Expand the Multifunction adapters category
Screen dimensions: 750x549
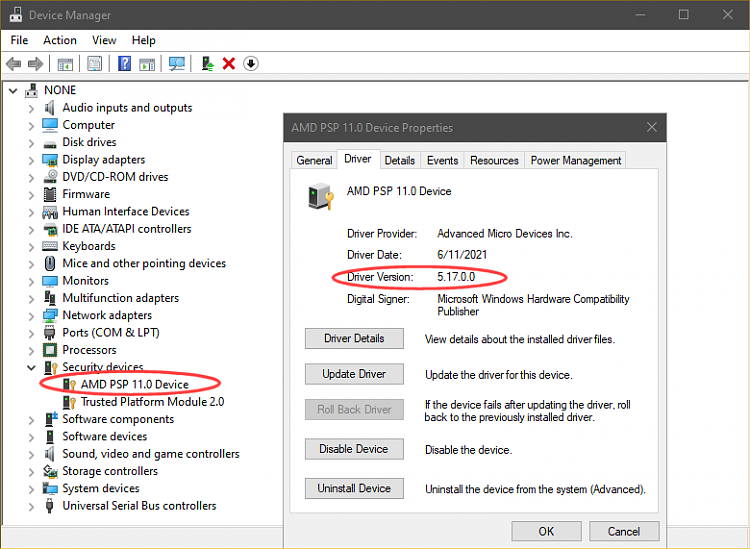[32, 298]
